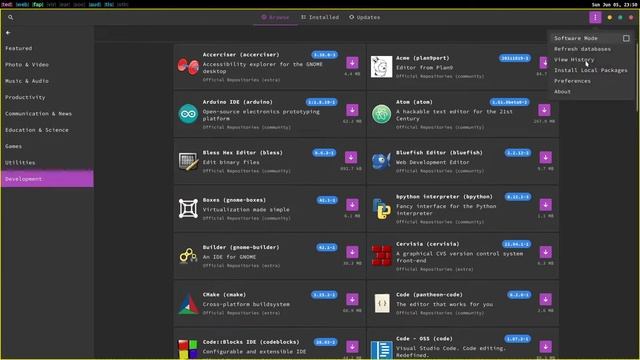
Task: Install Bluefish Editor via download button
Action: tap(545, 158)
